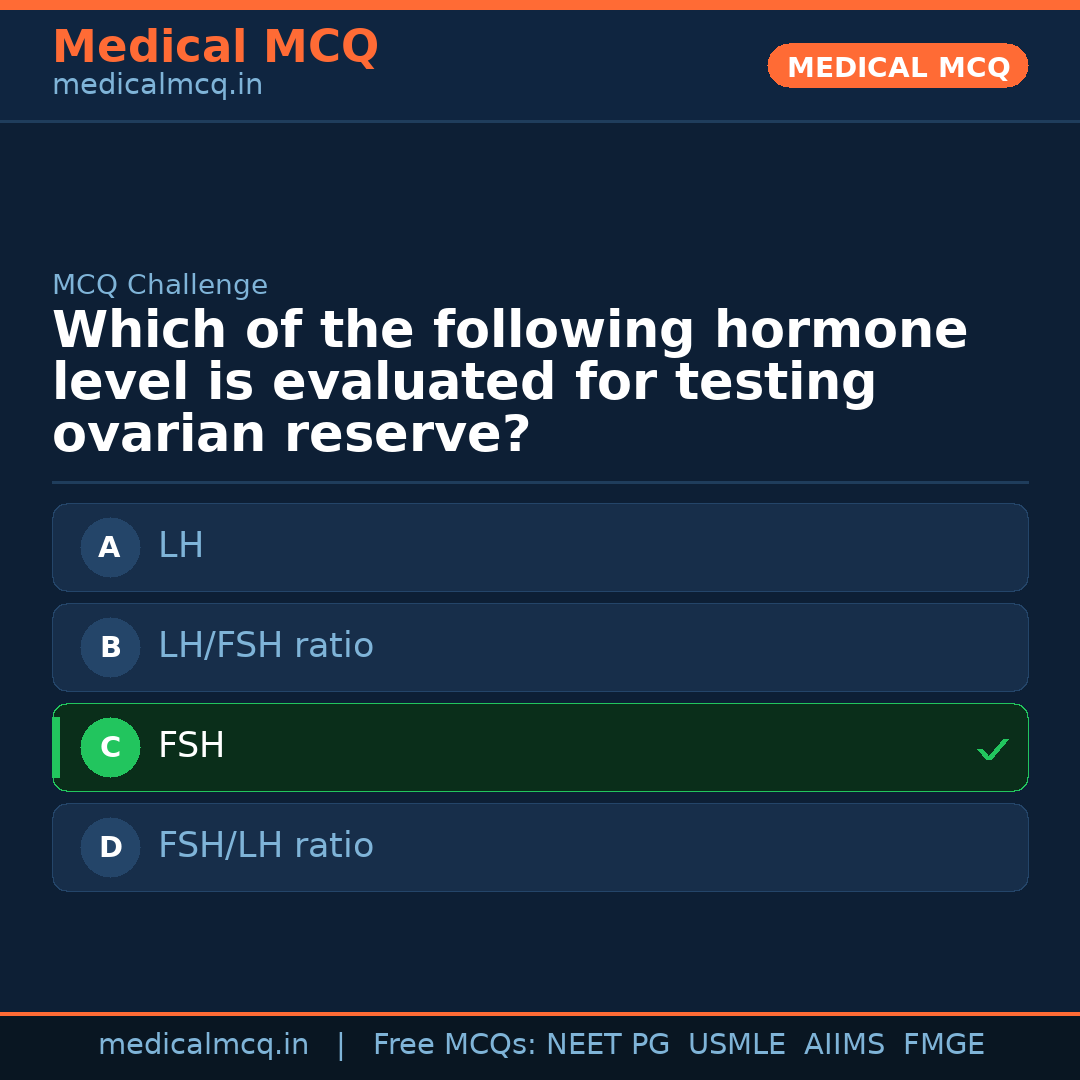Open medicalmcq.in link in footer
The image size is (1080, 1080).
[203, 1045]
